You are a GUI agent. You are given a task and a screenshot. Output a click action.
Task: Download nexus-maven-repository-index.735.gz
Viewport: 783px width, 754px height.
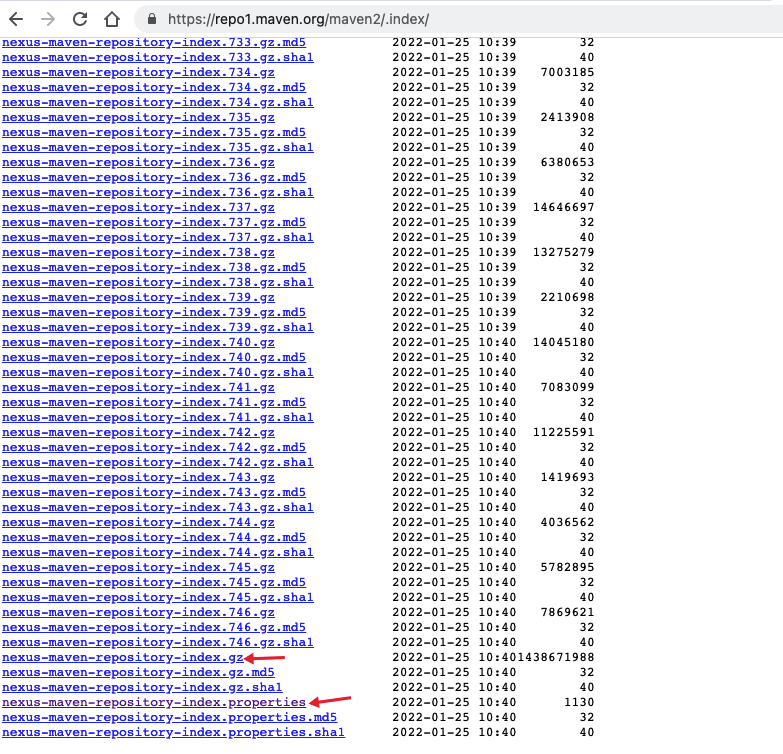[138, 117]
